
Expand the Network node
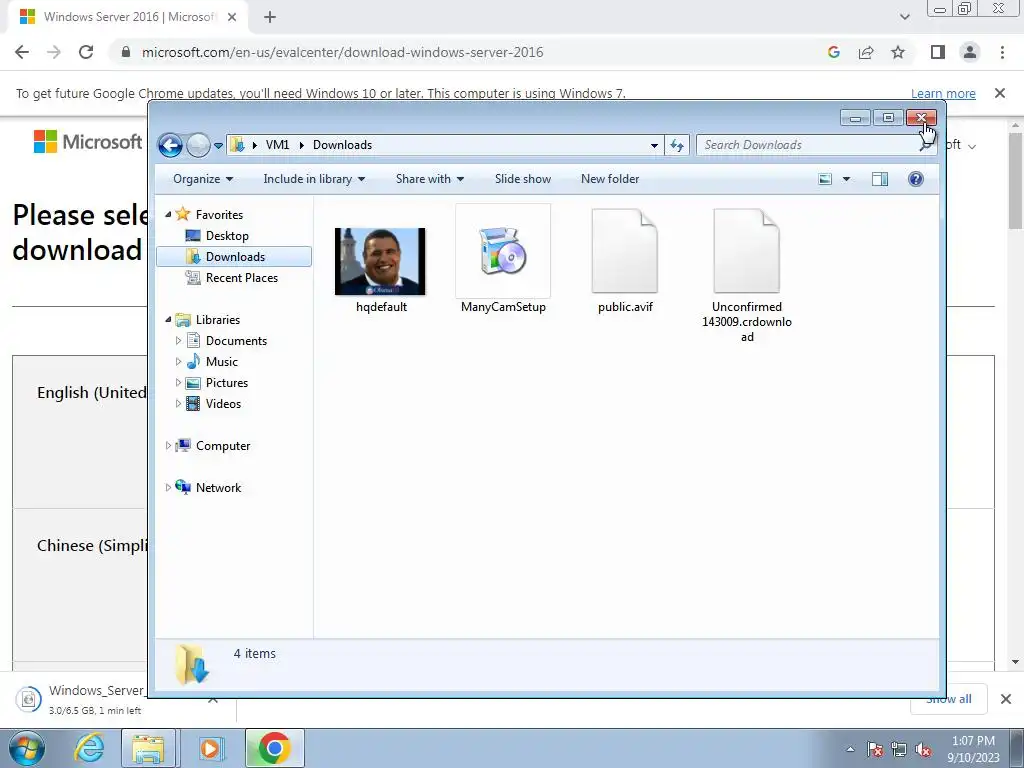tap(168, 488)
